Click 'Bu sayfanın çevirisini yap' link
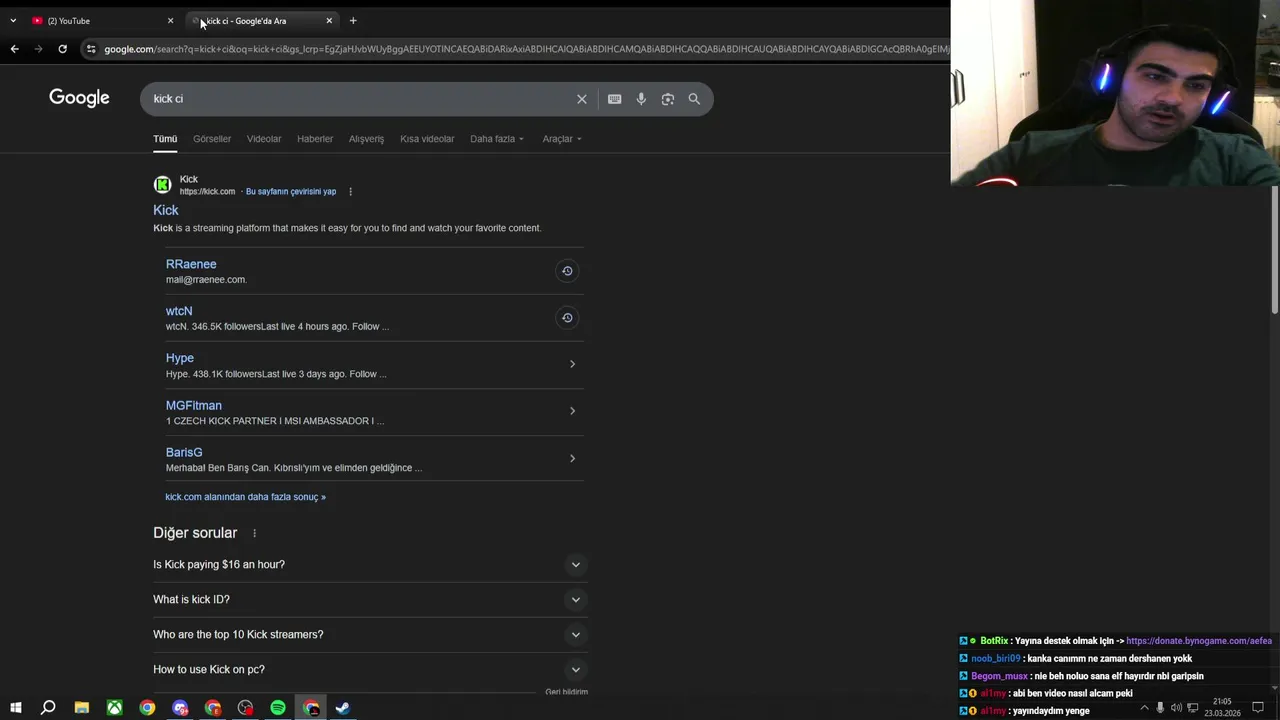Viewport: 1280px width, 720px height. click(291, 192)
